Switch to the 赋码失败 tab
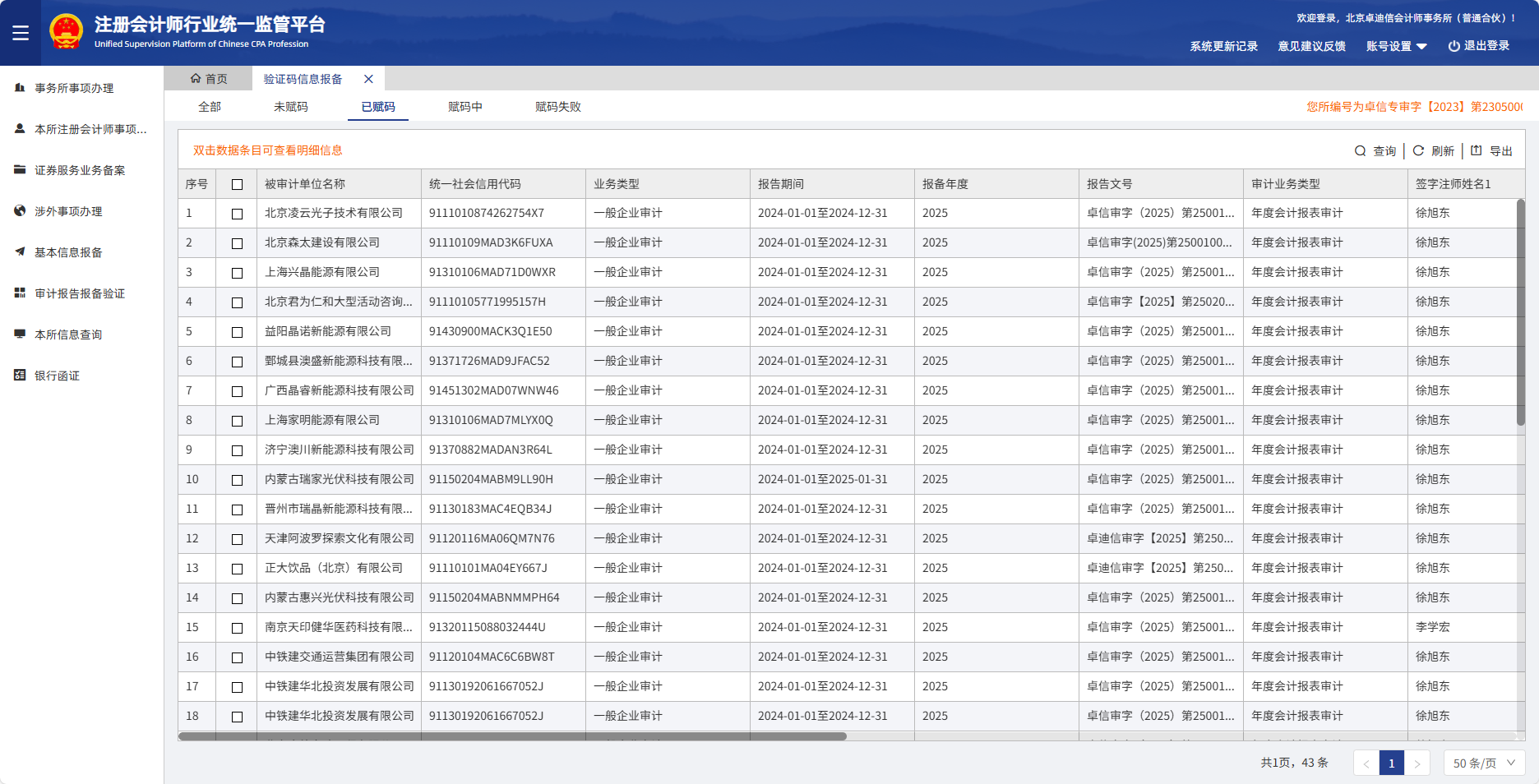 click(x=557, y=107)
